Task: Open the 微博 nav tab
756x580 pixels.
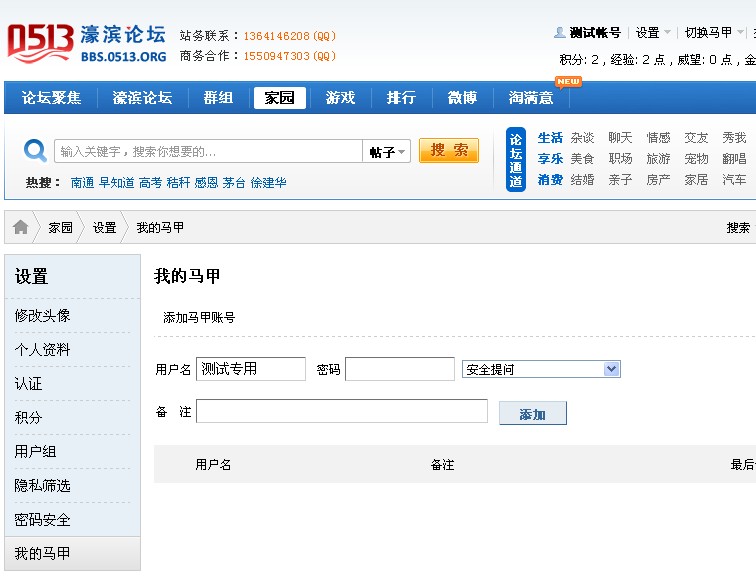Action: [462, 98]
